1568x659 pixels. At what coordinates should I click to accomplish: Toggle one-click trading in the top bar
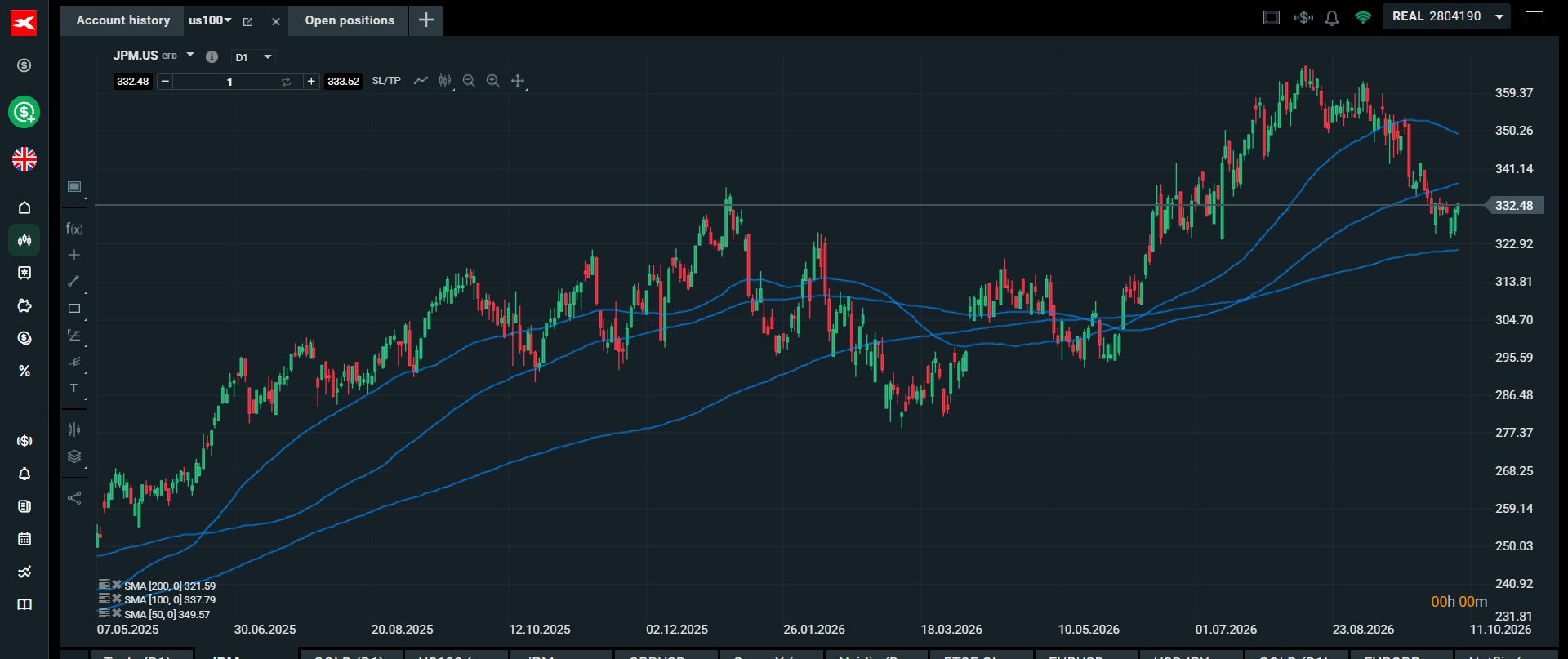pos(1303,17)
